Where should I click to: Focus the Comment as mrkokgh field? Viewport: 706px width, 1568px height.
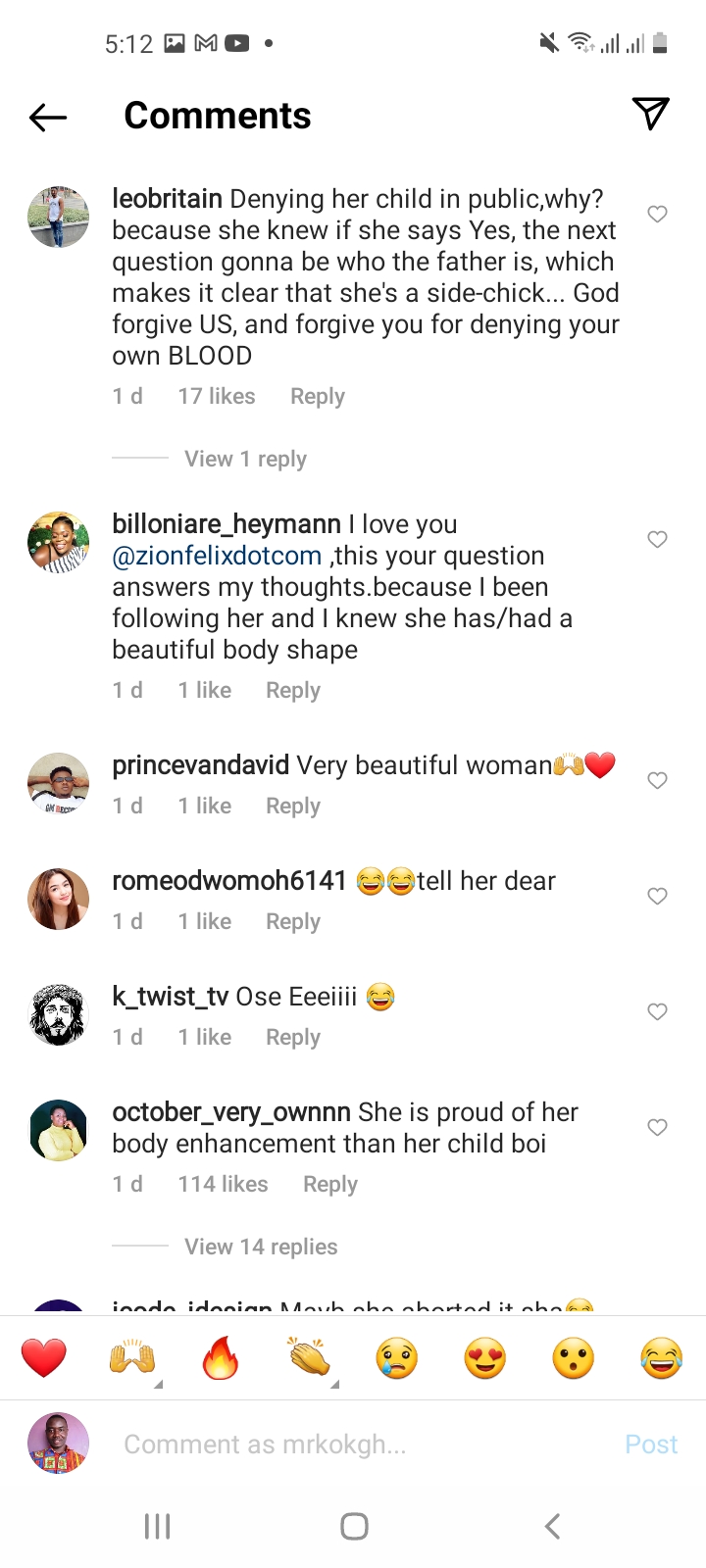point(363,1445)
